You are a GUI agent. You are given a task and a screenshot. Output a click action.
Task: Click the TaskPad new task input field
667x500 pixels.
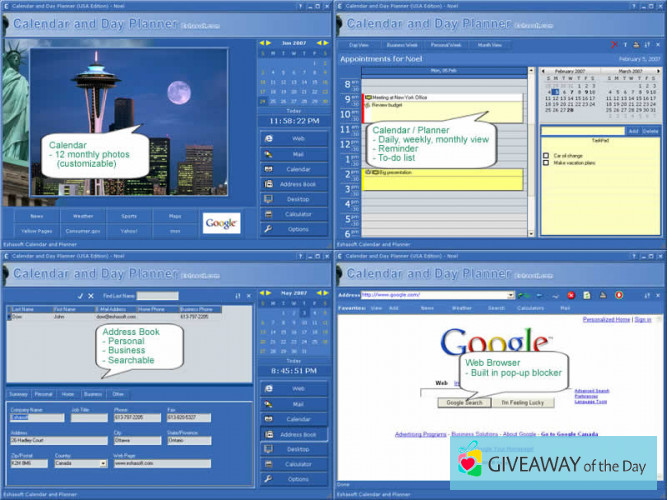[x=583, y=131]
